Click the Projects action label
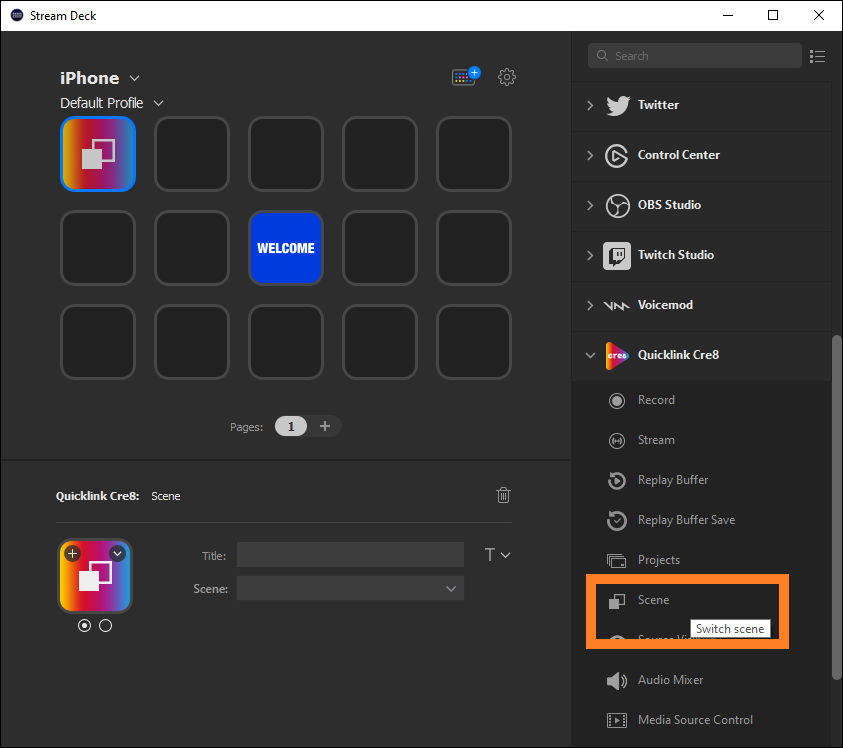This screenshot has width=843, height=748. (x=659, y=560)
